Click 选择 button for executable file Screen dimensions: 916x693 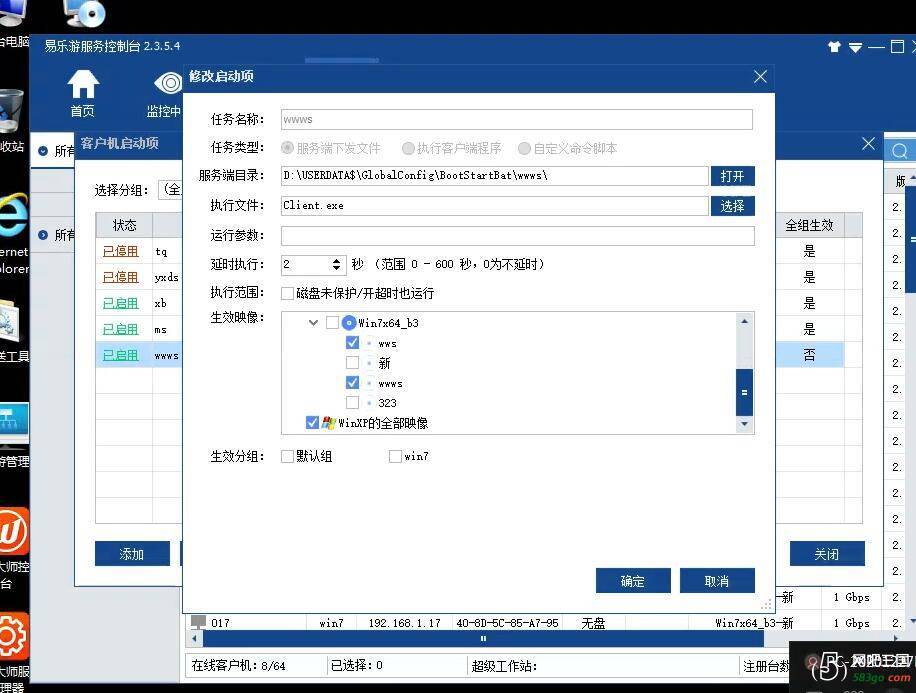[x=733, y=206]
